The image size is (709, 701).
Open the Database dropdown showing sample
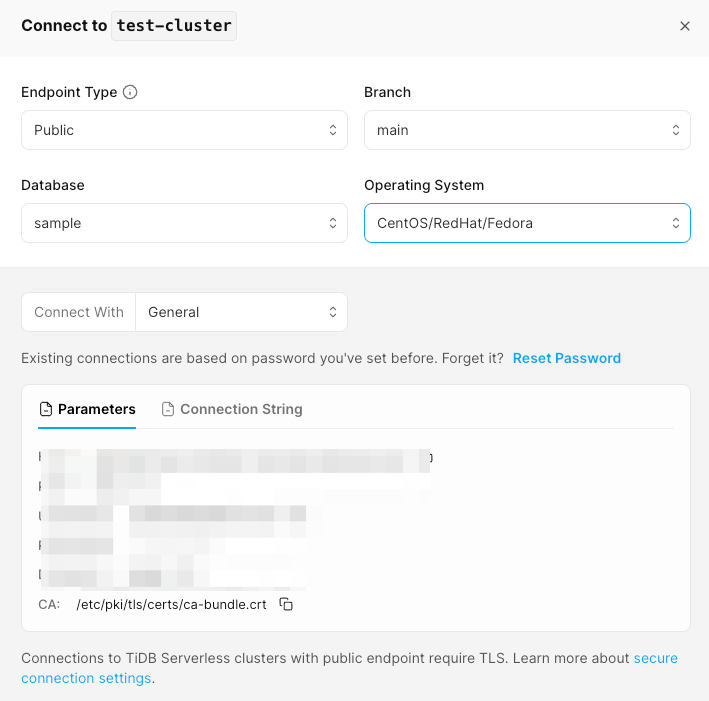184,223
